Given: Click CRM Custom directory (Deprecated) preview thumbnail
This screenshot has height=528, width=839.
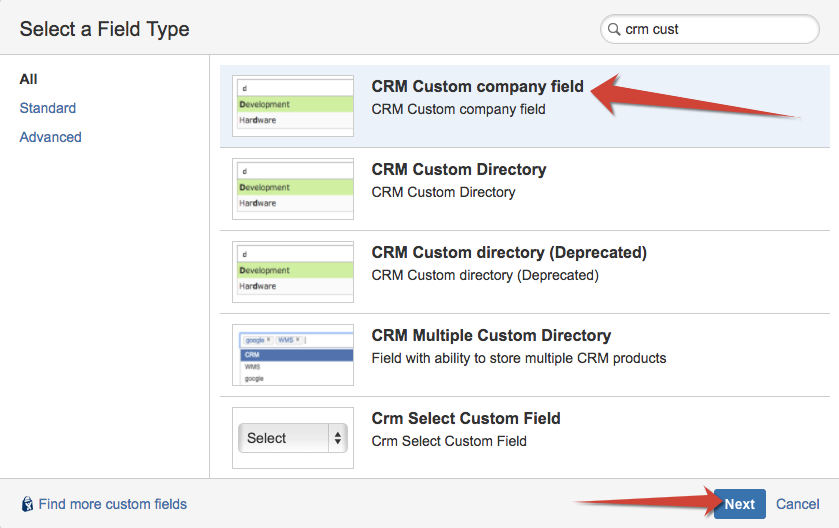Looking at the screenshot, I should click(293, 271).
